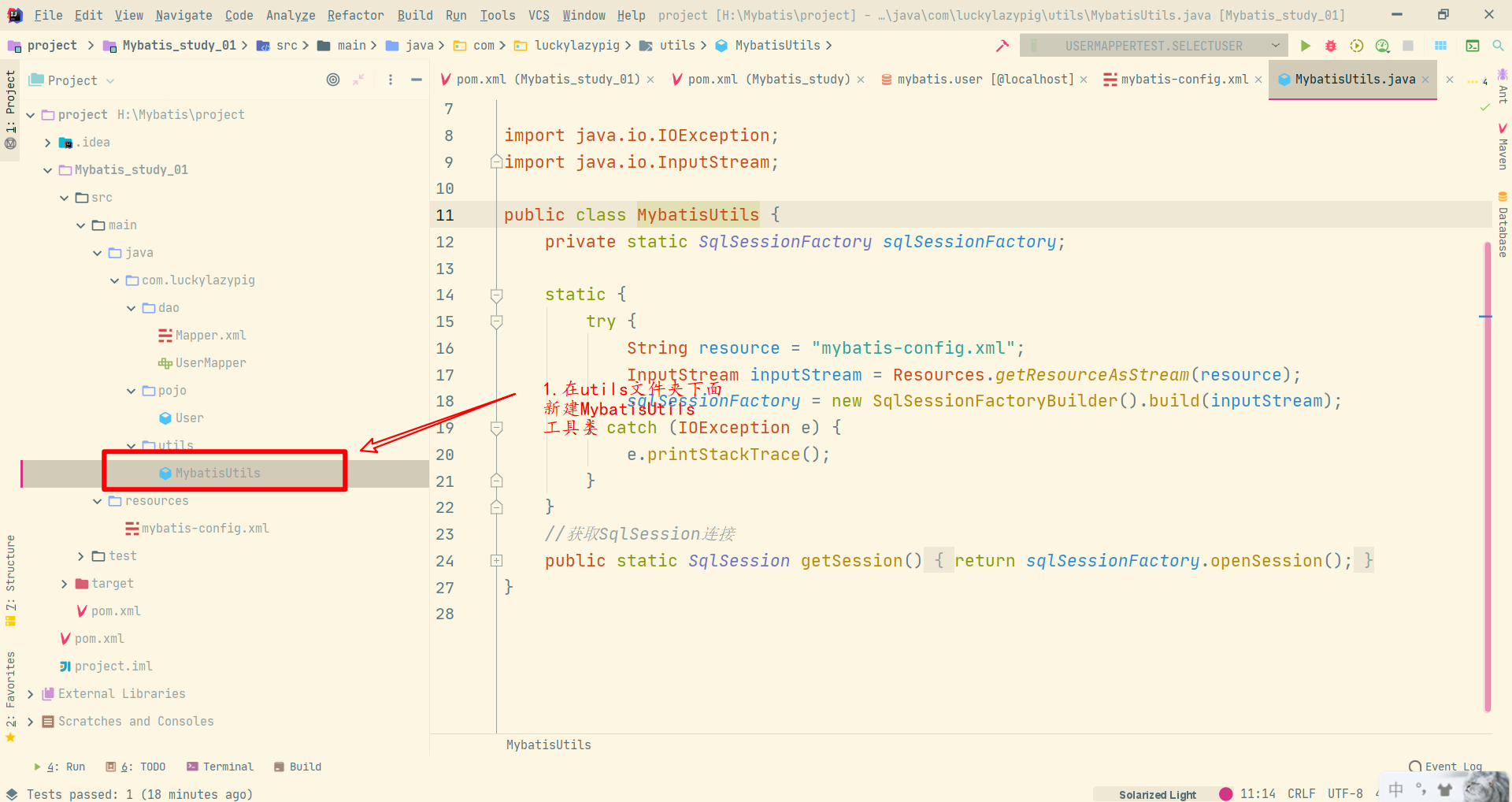Click the magenta color dot in status bar
This screenshot has width=1512, height=802.
point(1225,793)
